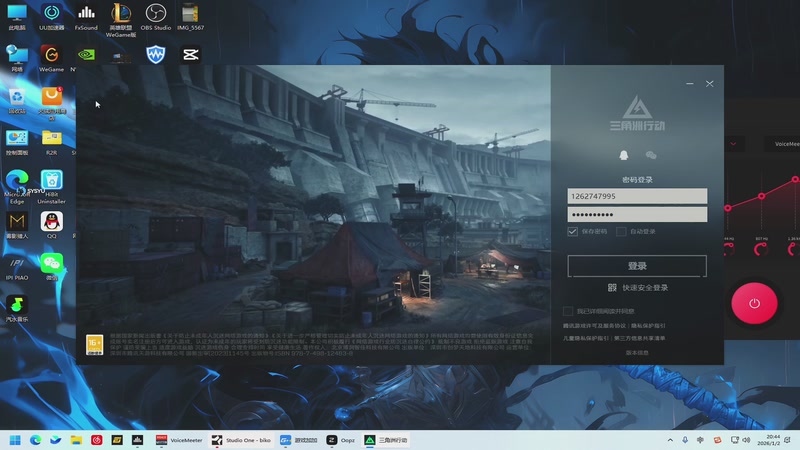
Task: Click the middle FxSound EQ curve point
Action: 761,196
